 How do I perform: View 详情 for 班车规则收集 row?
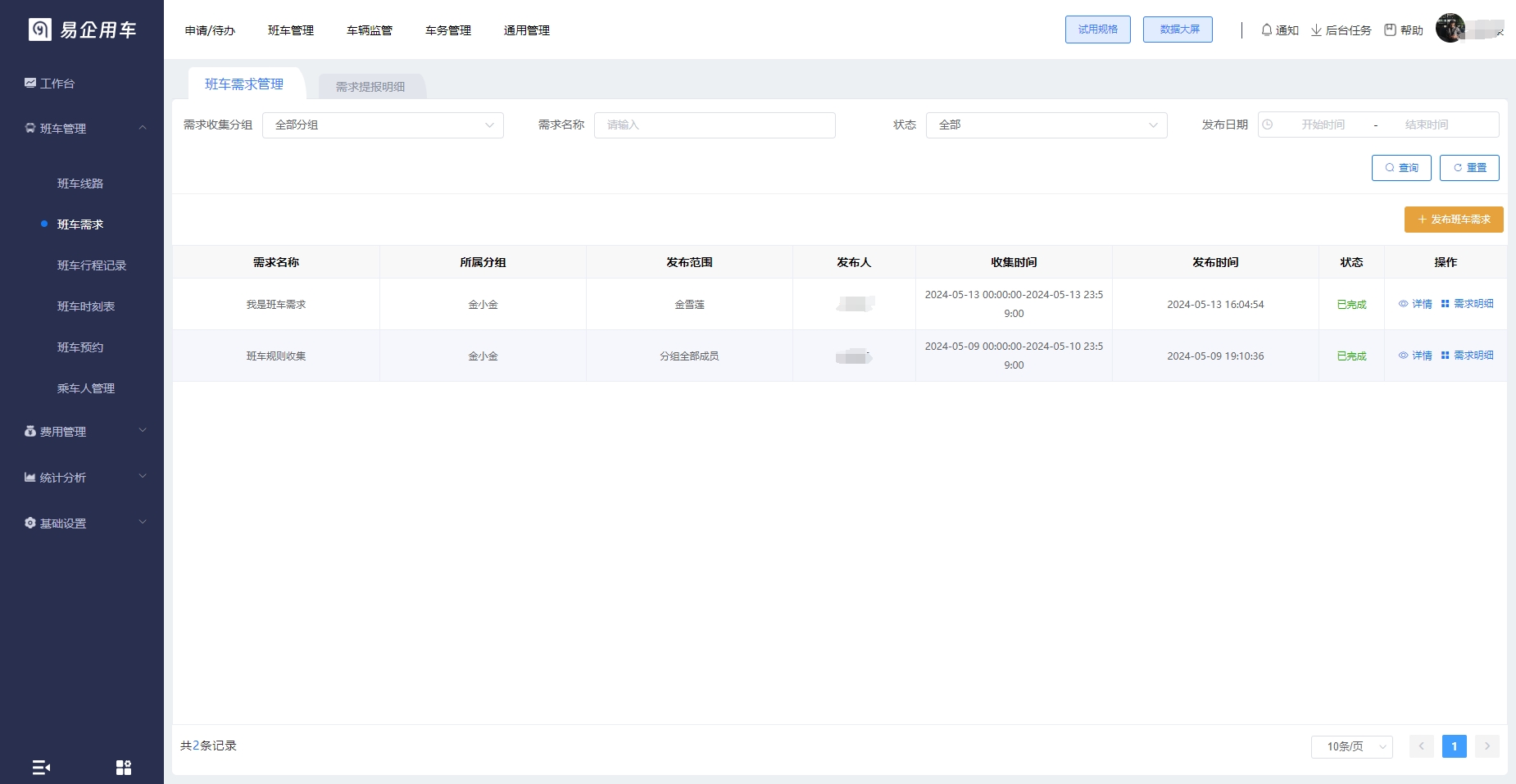pyautogui.click(x=1415, y=356)
